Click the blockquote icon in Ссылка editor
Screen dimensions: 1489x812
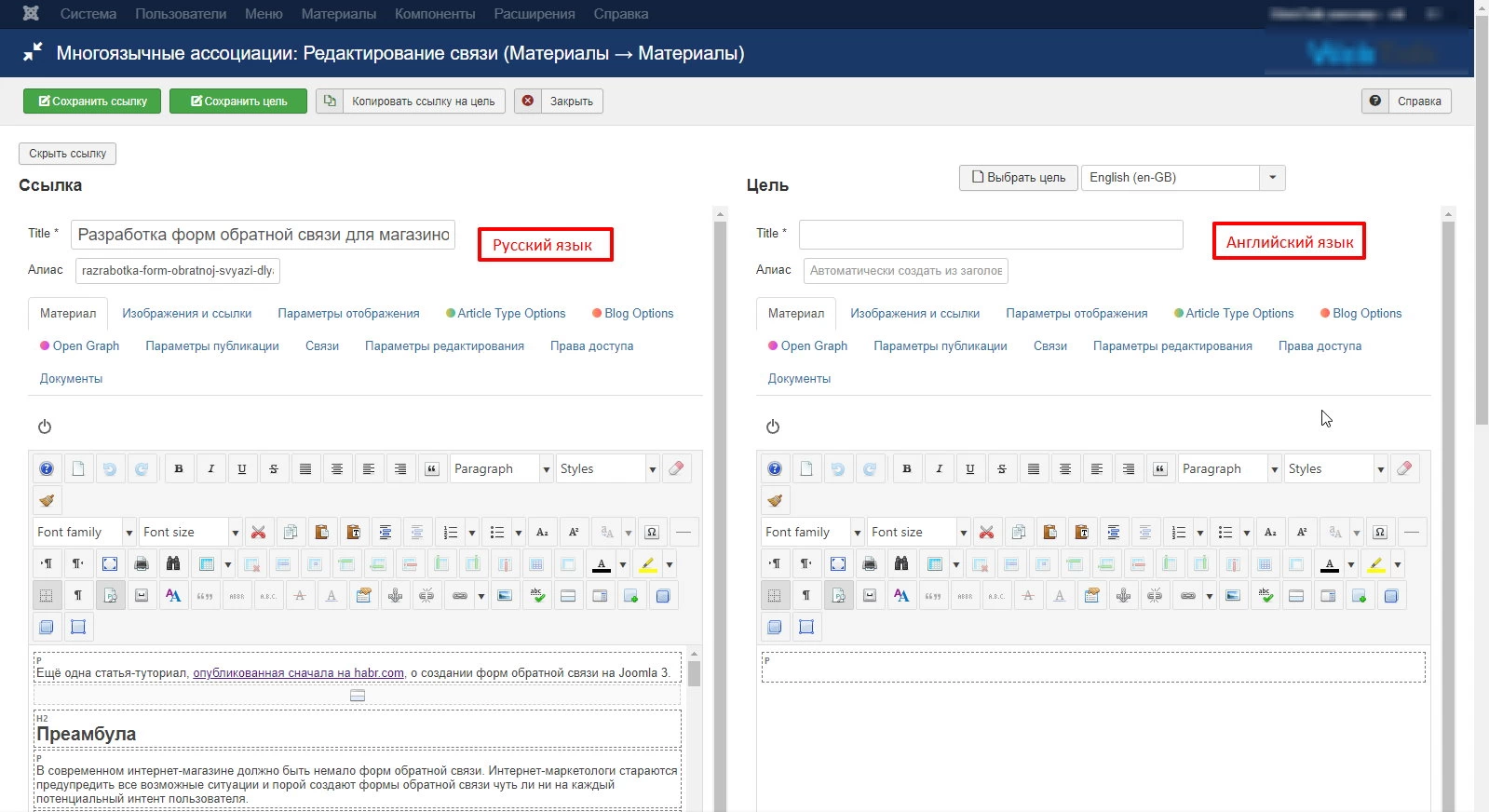point(432,468)
